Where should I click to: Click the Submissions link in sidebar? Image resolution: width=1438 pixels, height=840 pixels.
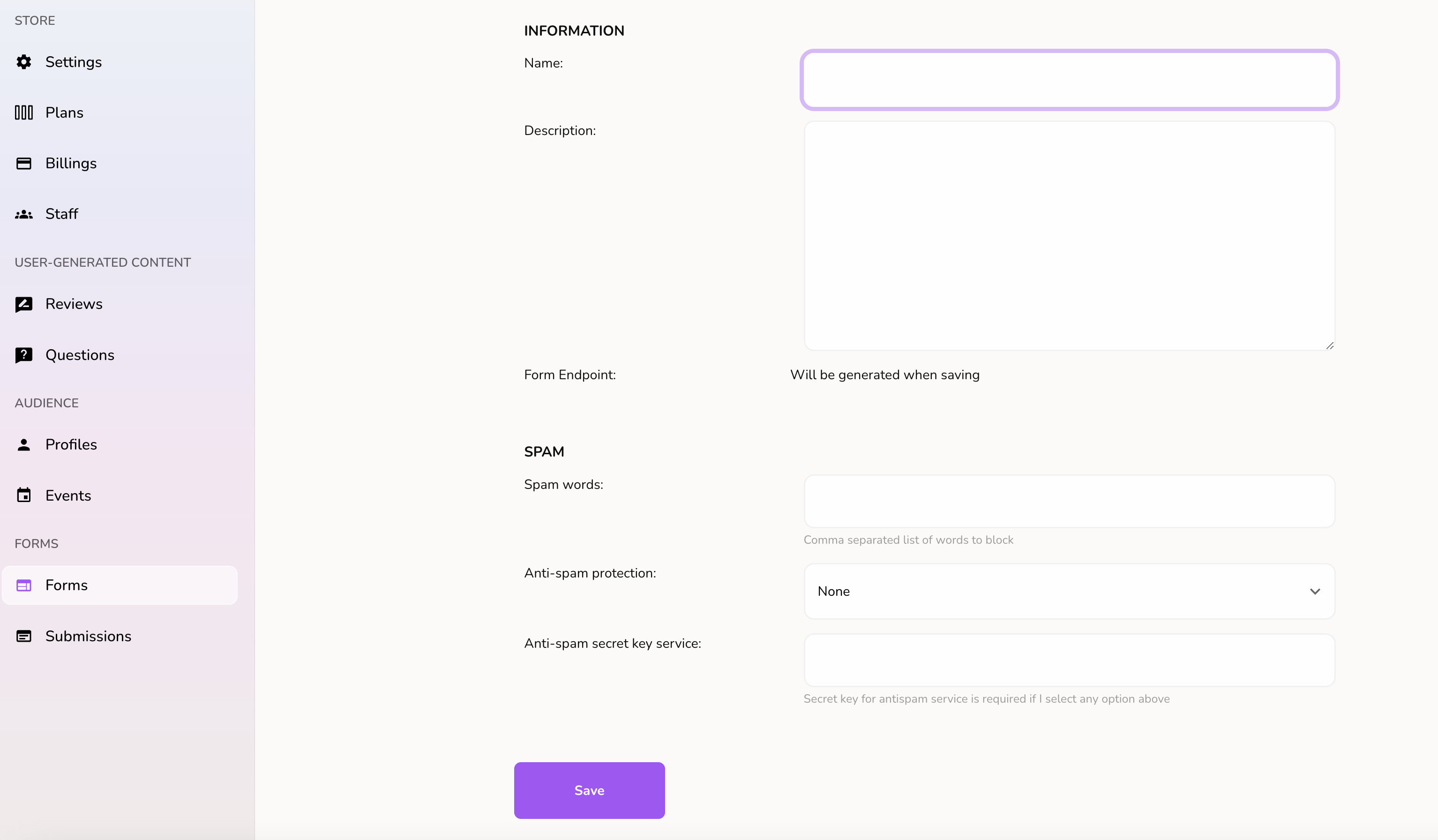pos(88,636)
